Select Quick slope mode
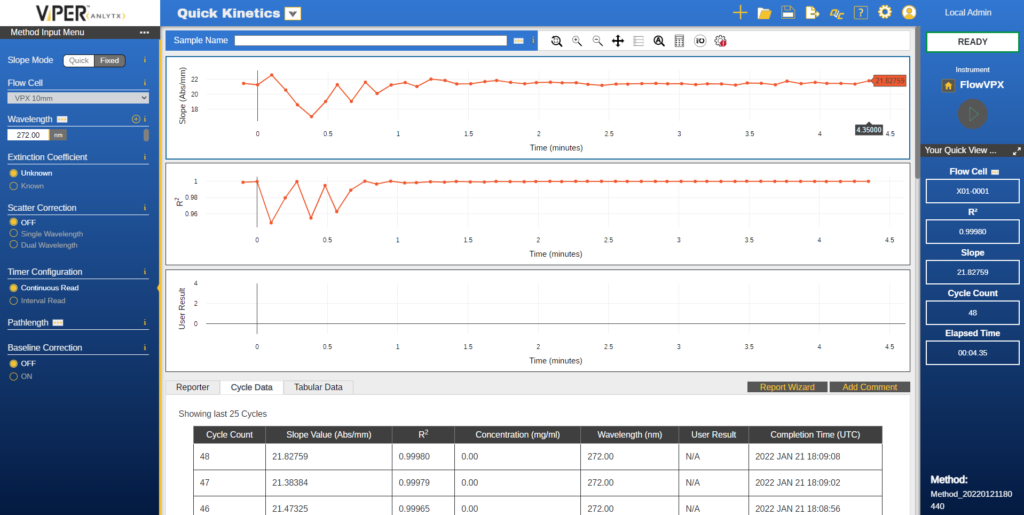Viewport: 1024px width, 515px height. [x=79, y=60]
